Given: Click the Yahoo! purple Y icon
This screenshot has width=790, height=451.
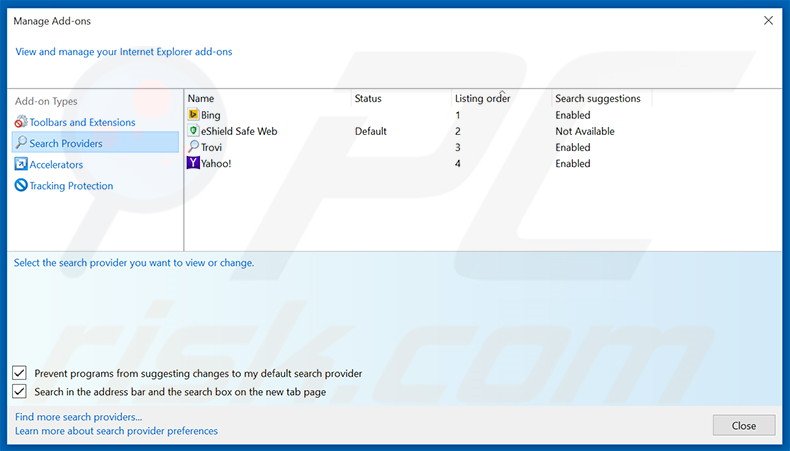Looking at the screenshot, I should (193, 163).
